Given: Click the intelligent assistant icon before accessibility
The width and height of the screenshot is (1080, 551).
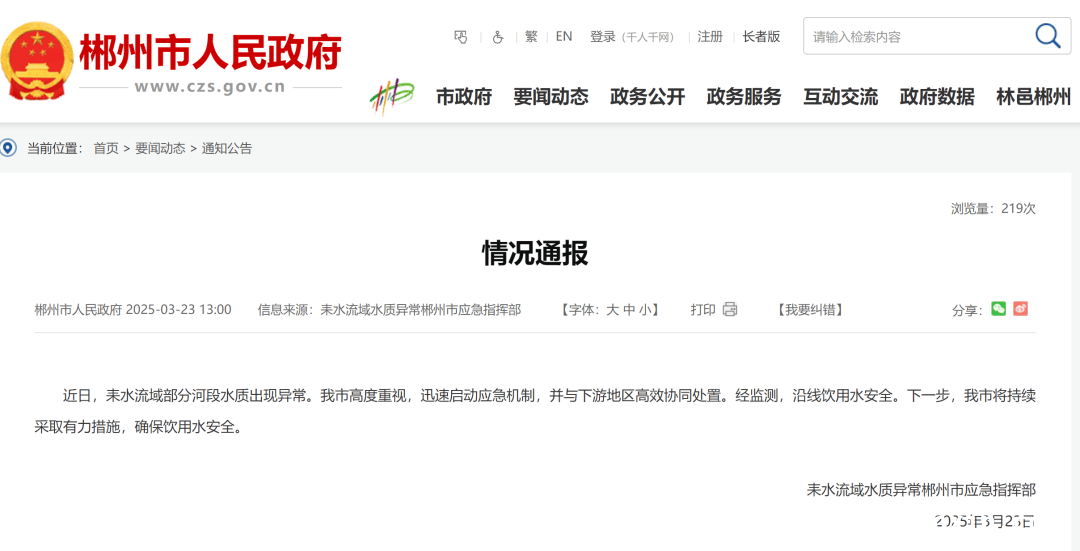Looking at the screenshot, I should pos(461,37).
